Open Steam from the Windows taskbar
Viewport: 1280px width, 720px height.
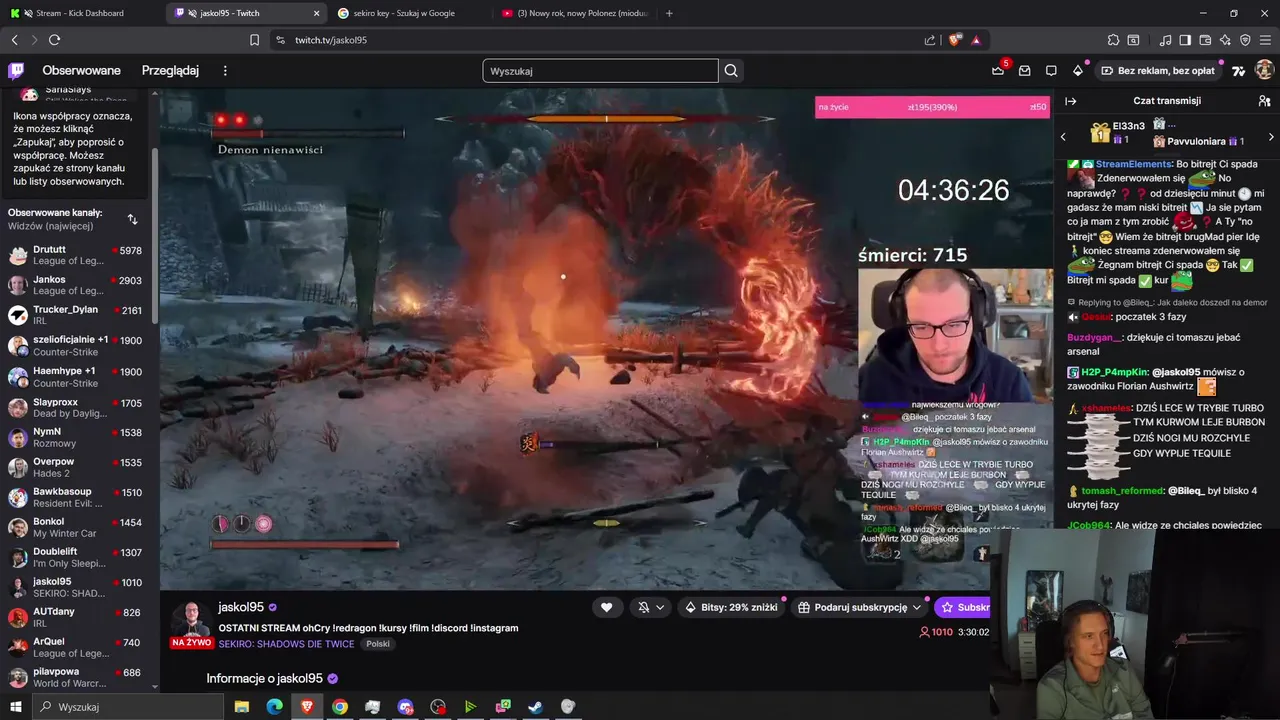coord(536,707)
